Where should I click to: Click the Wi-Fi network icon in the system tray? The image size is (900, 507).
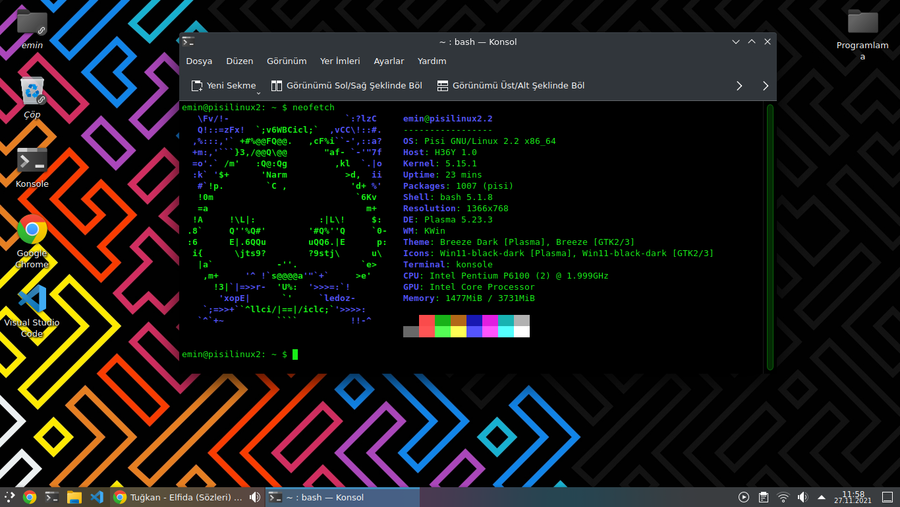click(x=784, y=497)
